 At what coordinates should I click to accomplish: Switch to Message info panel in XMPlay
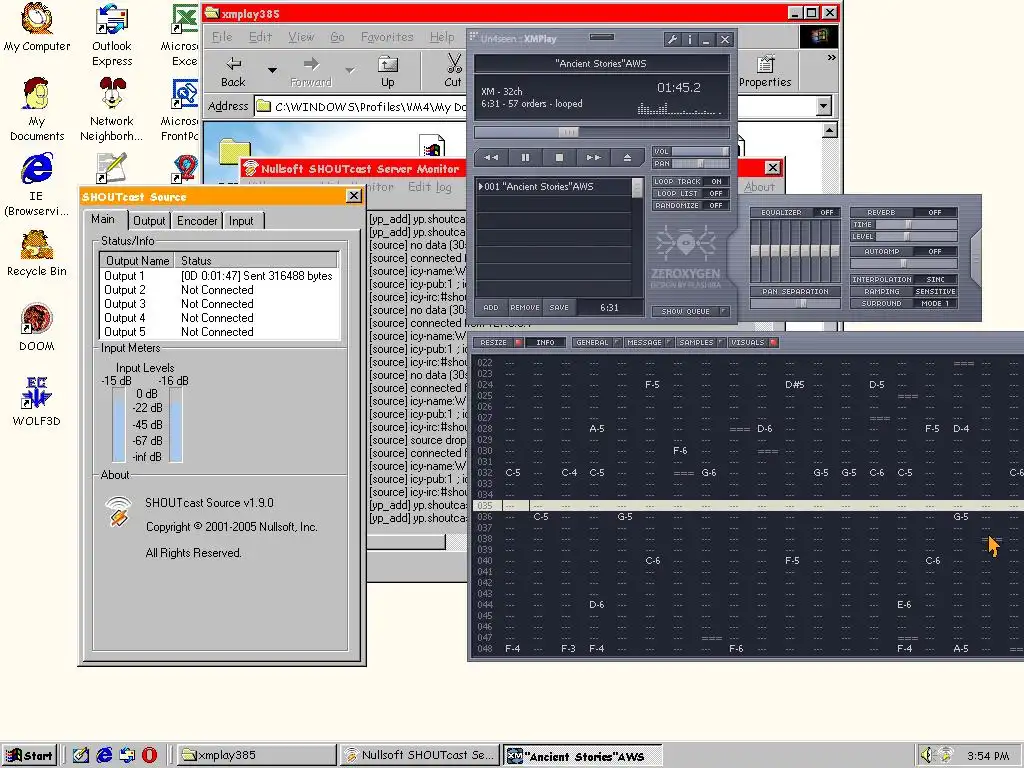click(x=648, y=342)
